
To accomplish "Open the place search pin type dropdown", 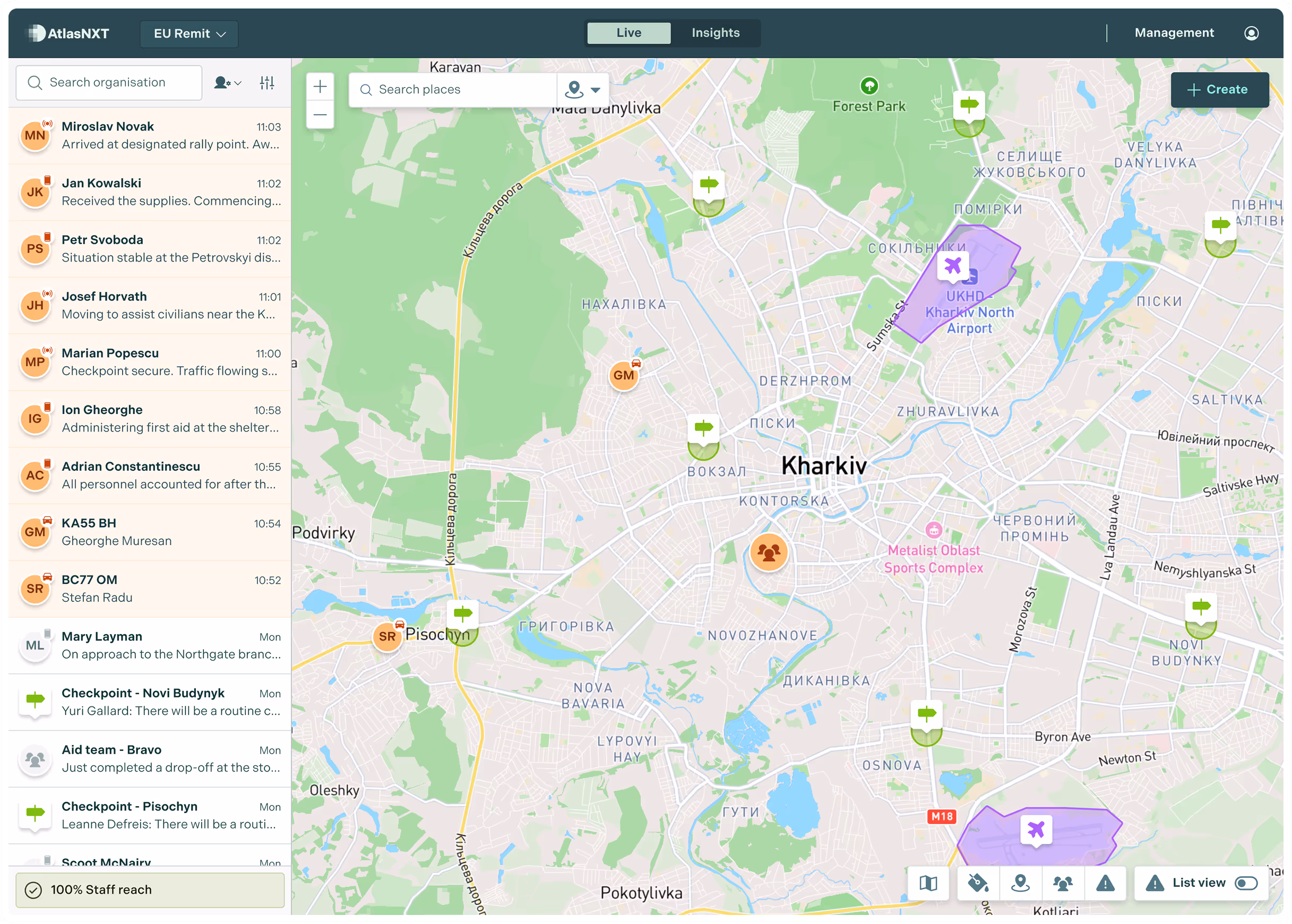I will click(x=582, y=89).
